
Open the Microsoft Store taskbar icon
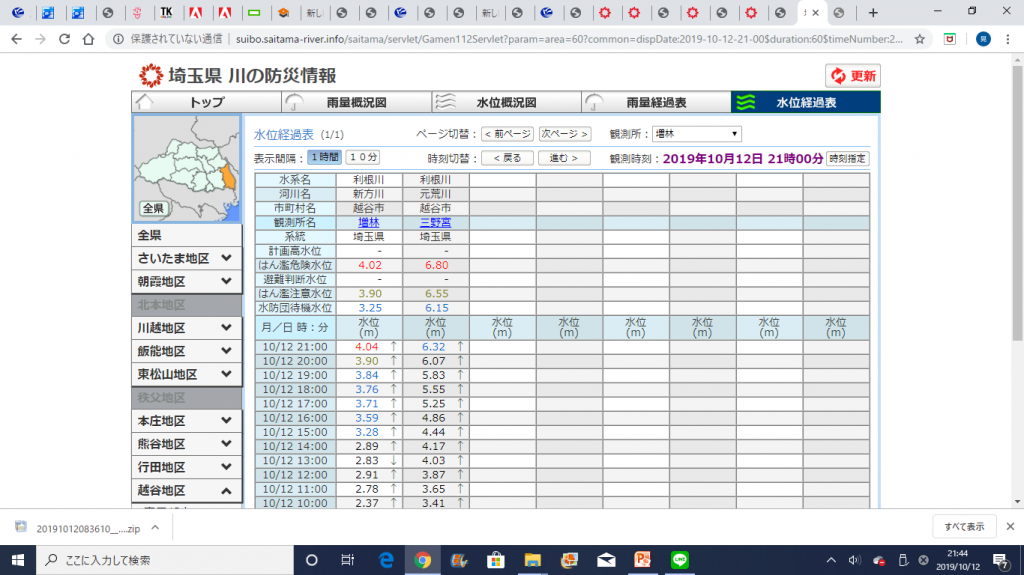coord(493,559)
